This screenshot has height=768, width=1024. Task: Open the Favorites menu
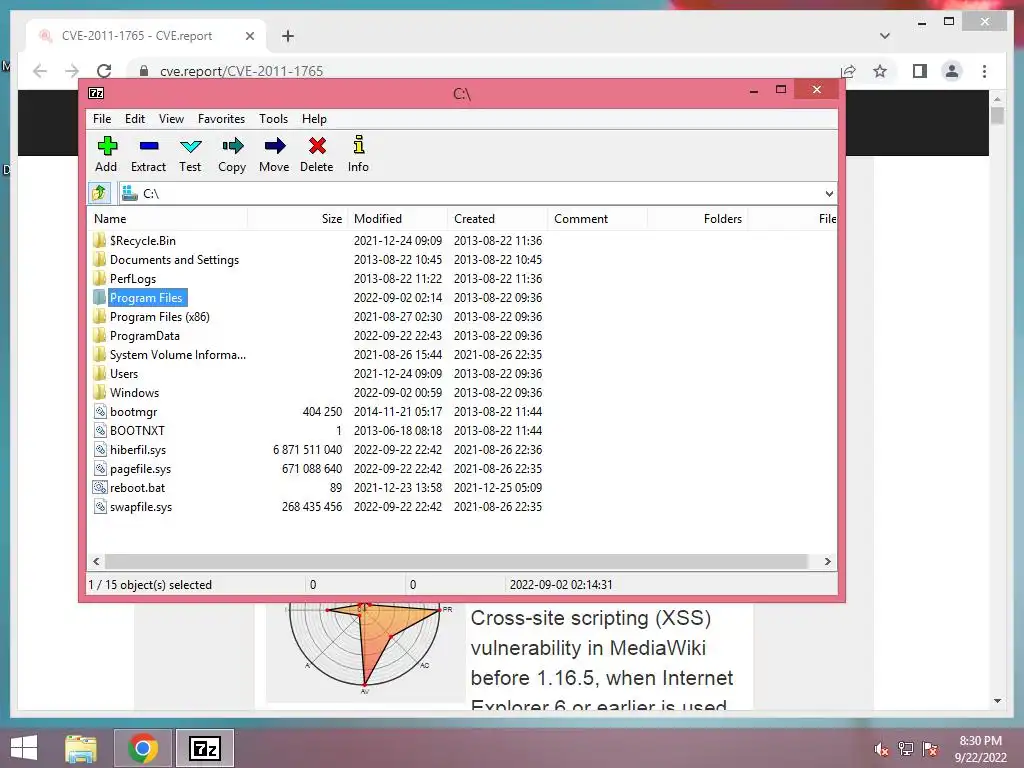(x=221, y=119)
